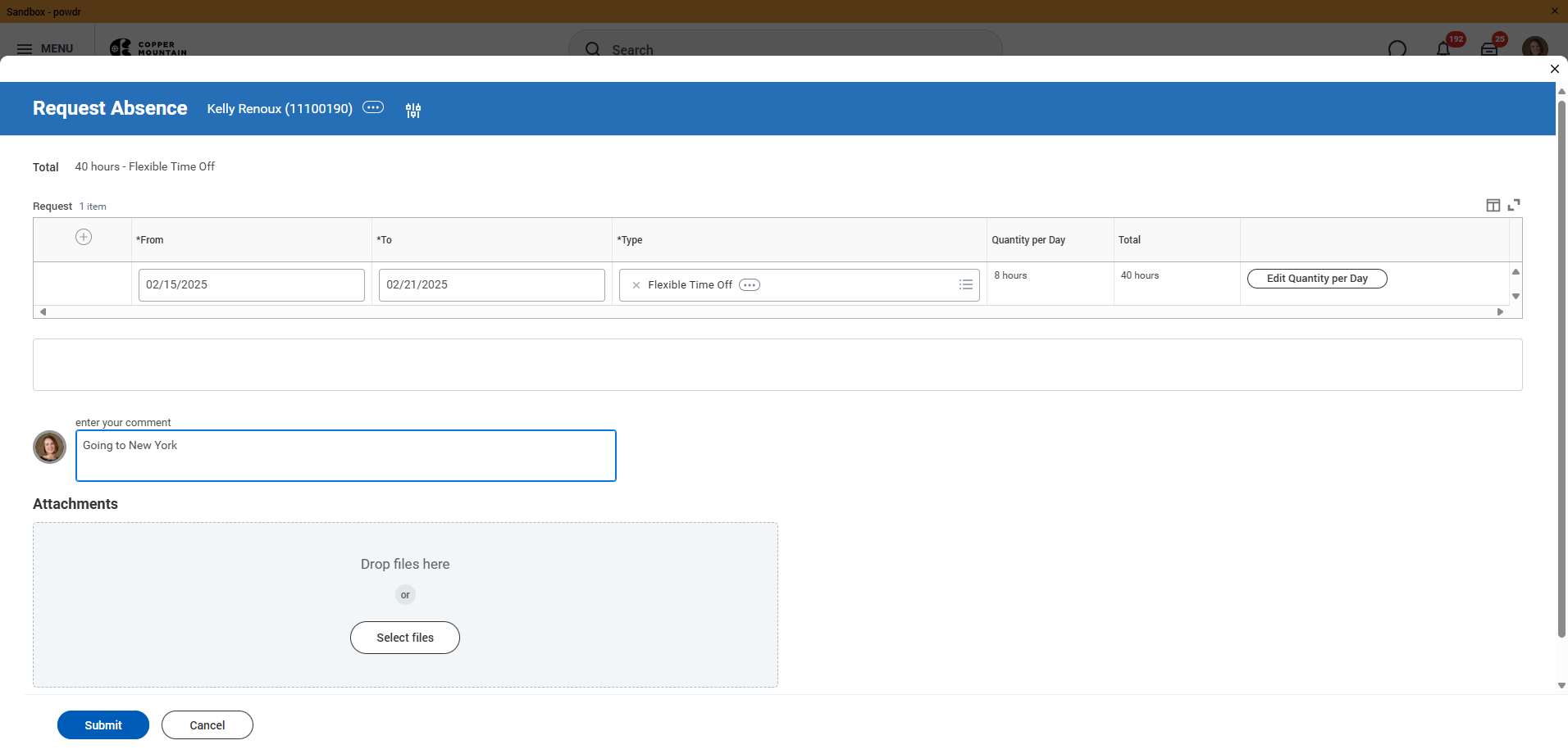Screen dimensions: 1568x754
Task: Open the MENU hamburger icon
Action: [x=25, y=49]
